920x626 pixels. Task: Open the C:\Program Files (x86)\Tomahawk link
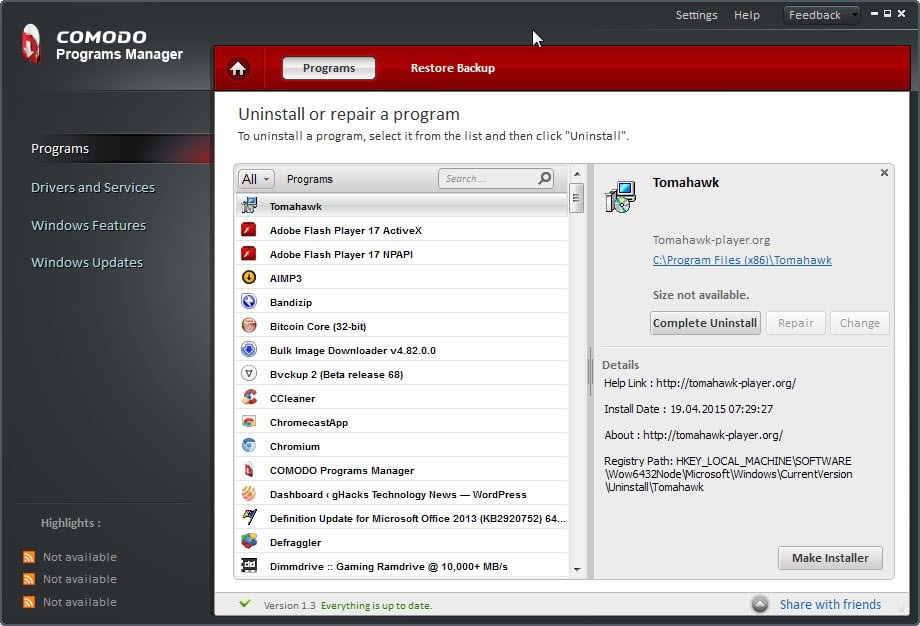(742, 261)
